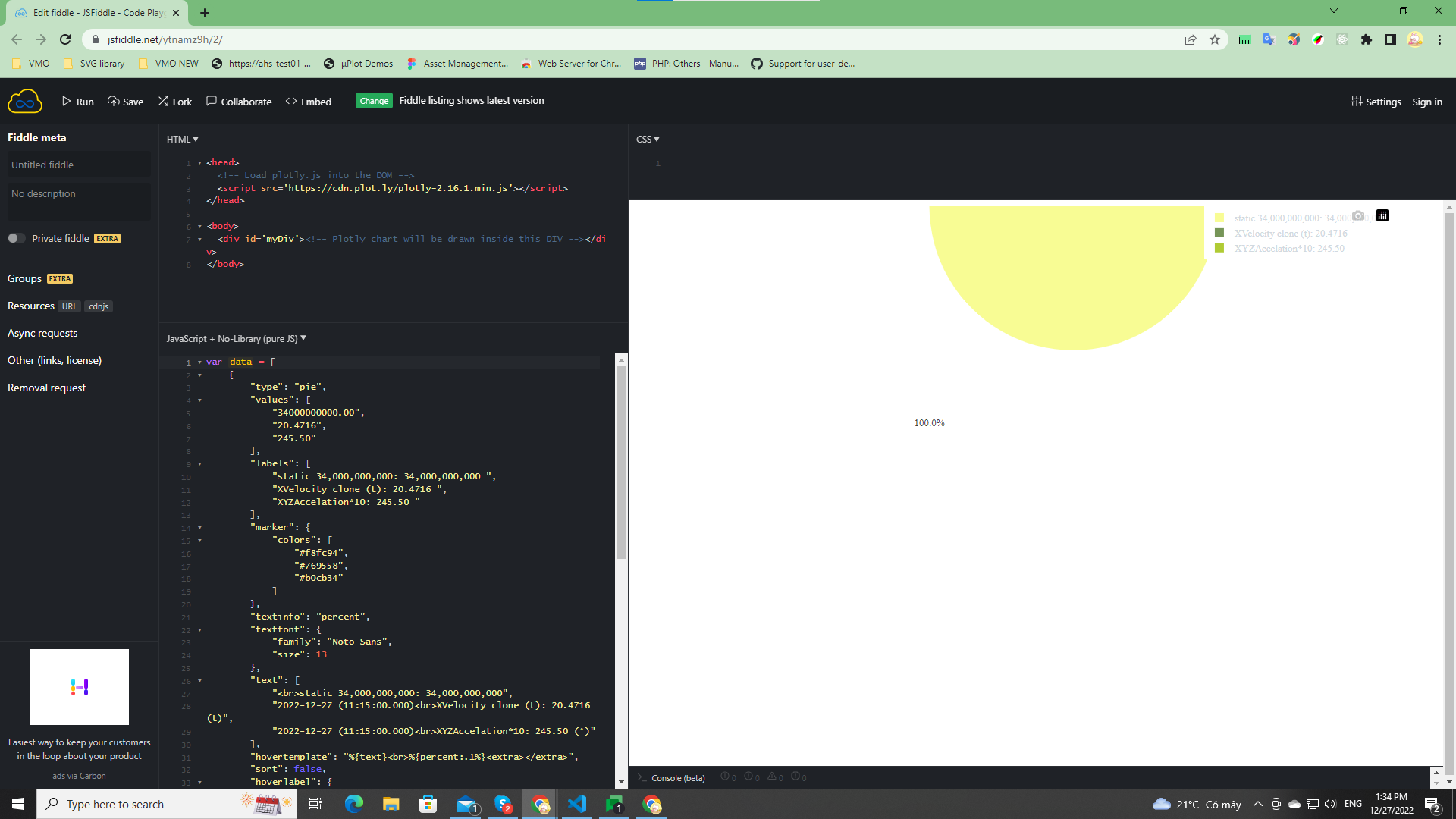Image resolution: width=1456 pixels, height=819 pixels.
Task: Click the camera icon to download the chart
Action: pyautogui.click(x=1357, y=215)
